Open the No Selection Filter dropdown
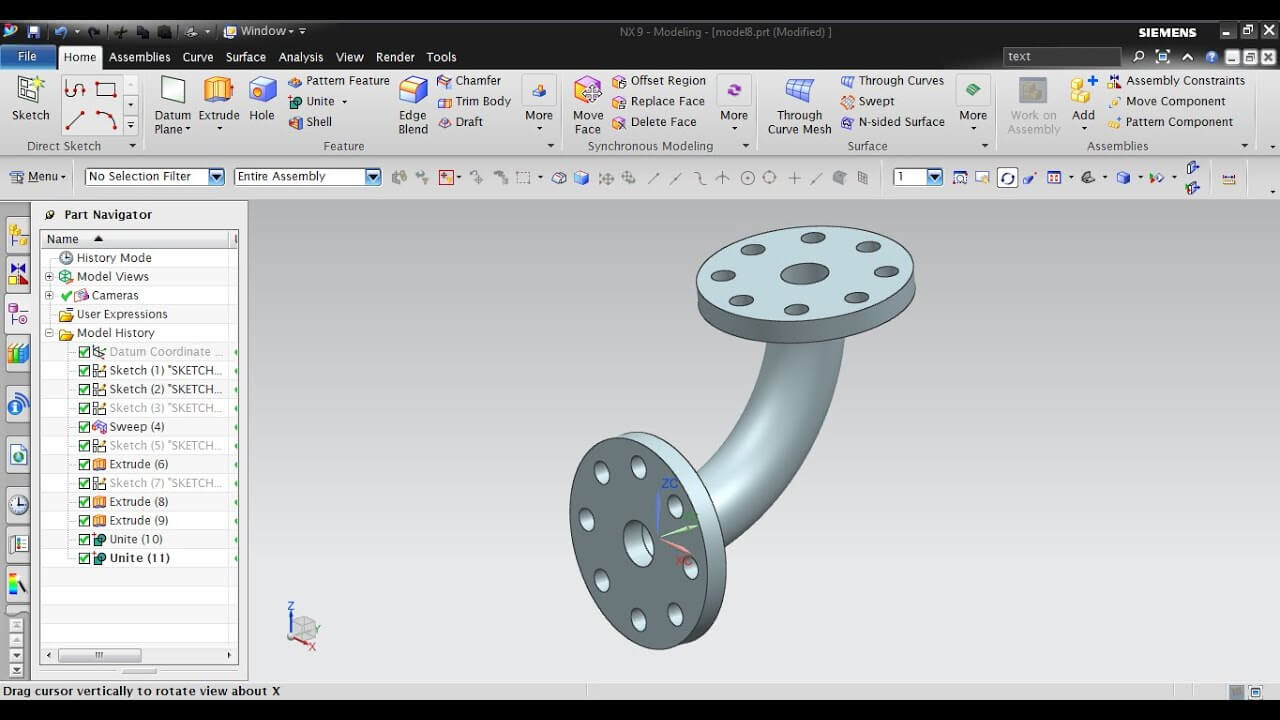This screenshot has width=1280, height=720. click(x=155, y=176)
